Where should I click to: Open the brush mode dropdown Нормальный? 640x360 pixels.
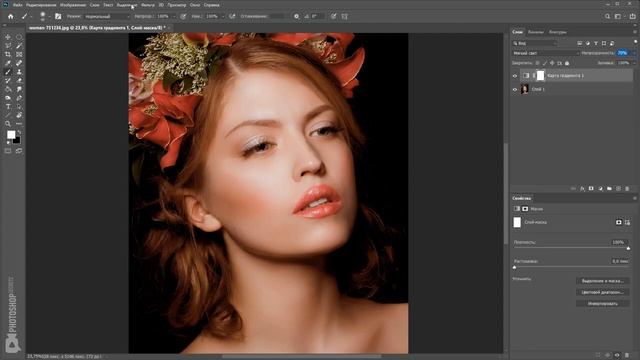107,16
